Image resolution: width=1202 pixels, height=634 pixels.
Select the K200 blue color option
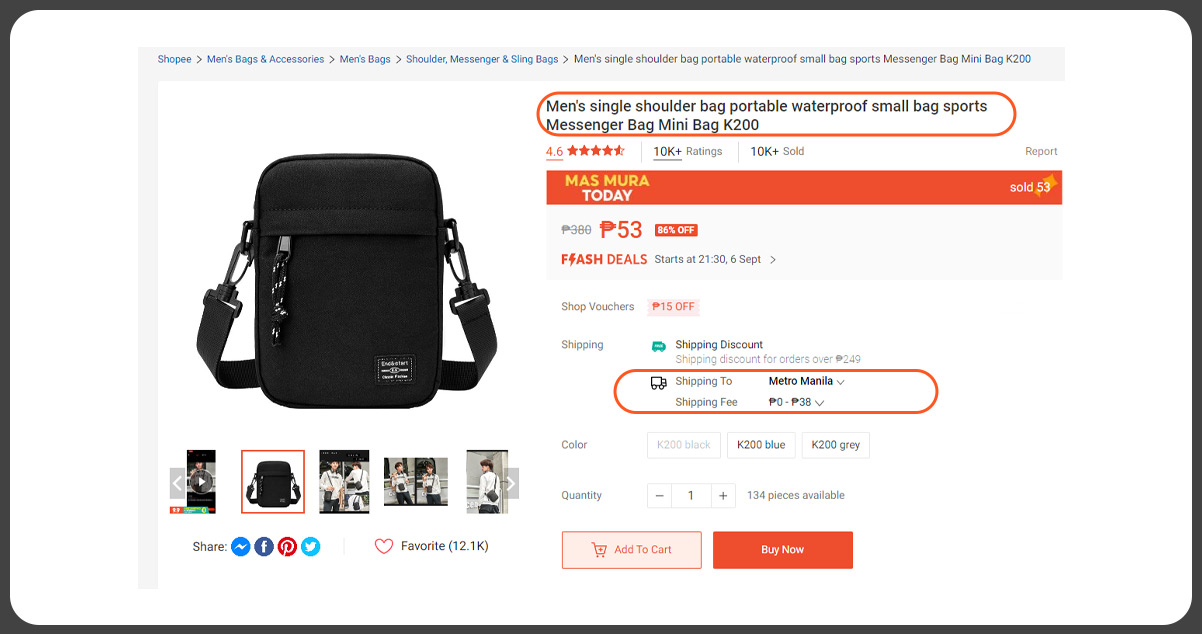coord(761,445)
